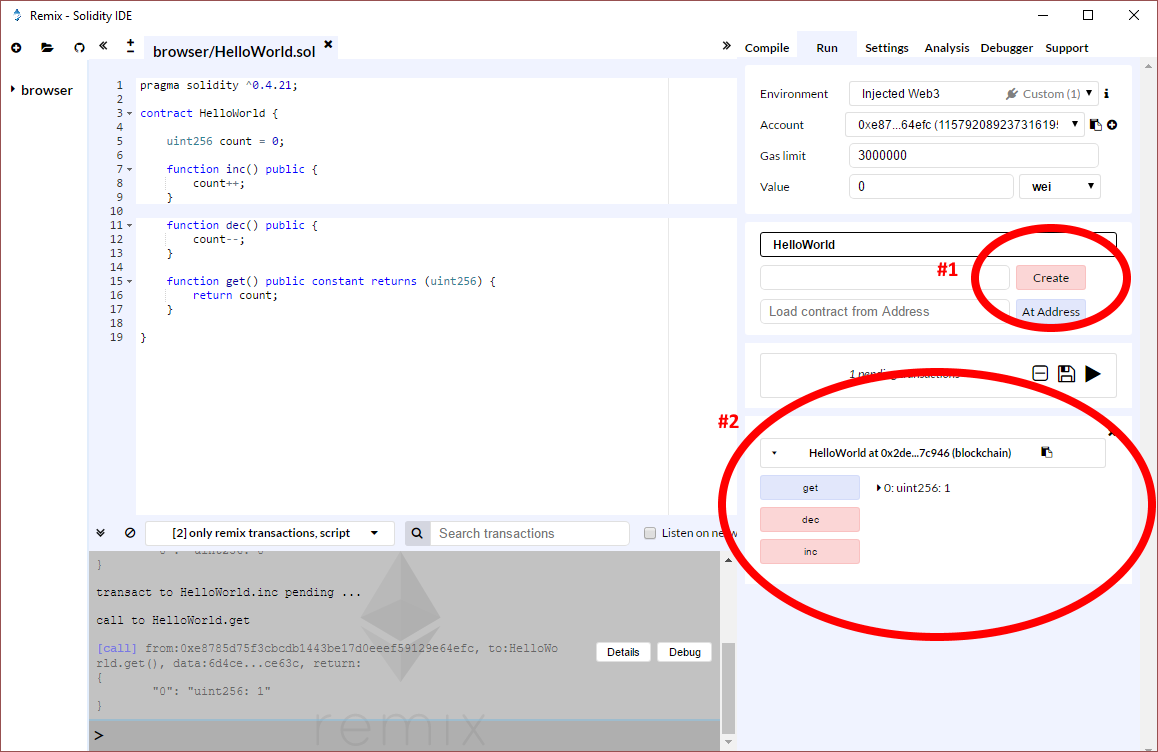Click the terminal scroll down arrow
This screenshot has width=1158, height=752.
(728, 742)
